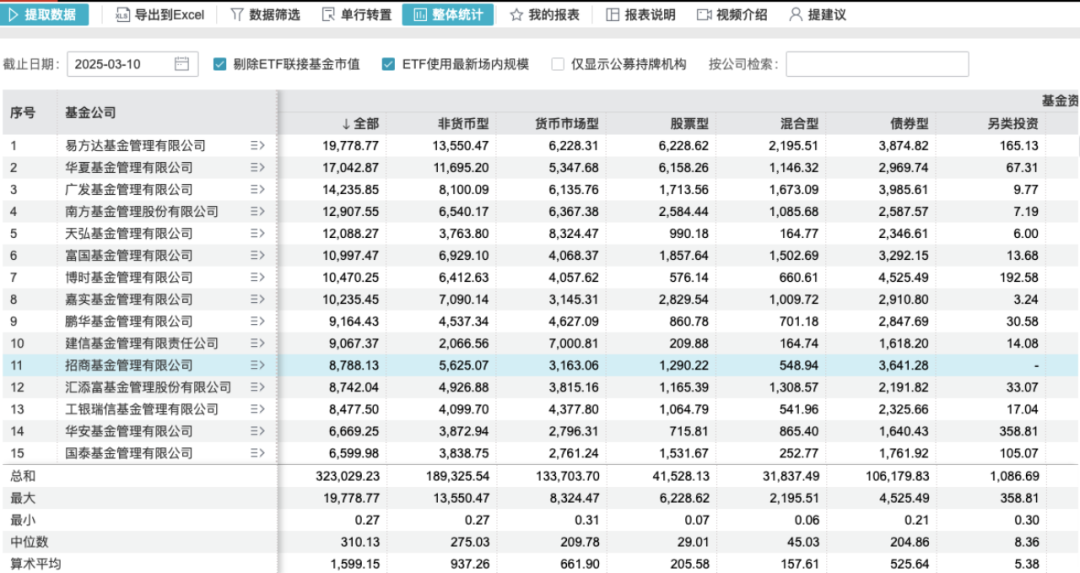Expand row menu for 易方达基金管理有限公司
Screen dimensions: 1080x573
[x=257, y=146]
